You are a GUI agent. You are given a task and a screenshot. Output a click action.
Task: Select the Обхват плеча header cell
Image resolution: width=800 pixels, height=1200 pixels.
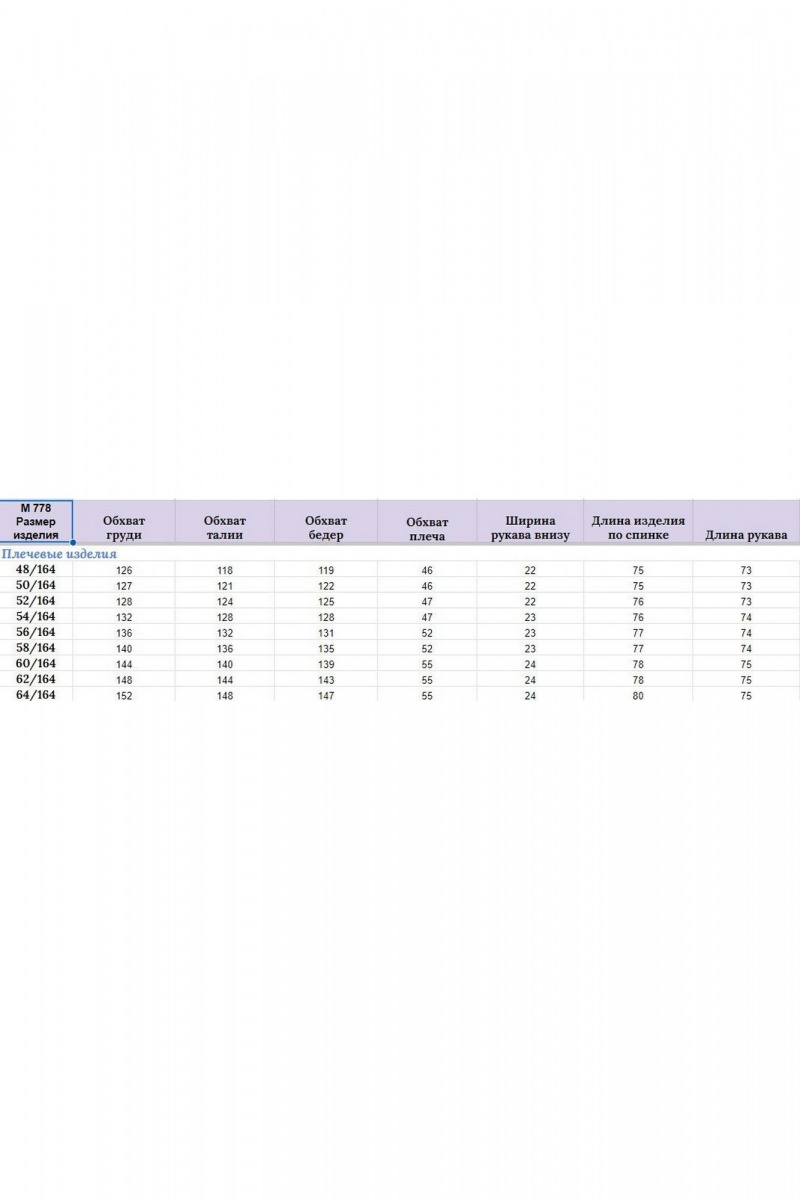tap(427, 528)
